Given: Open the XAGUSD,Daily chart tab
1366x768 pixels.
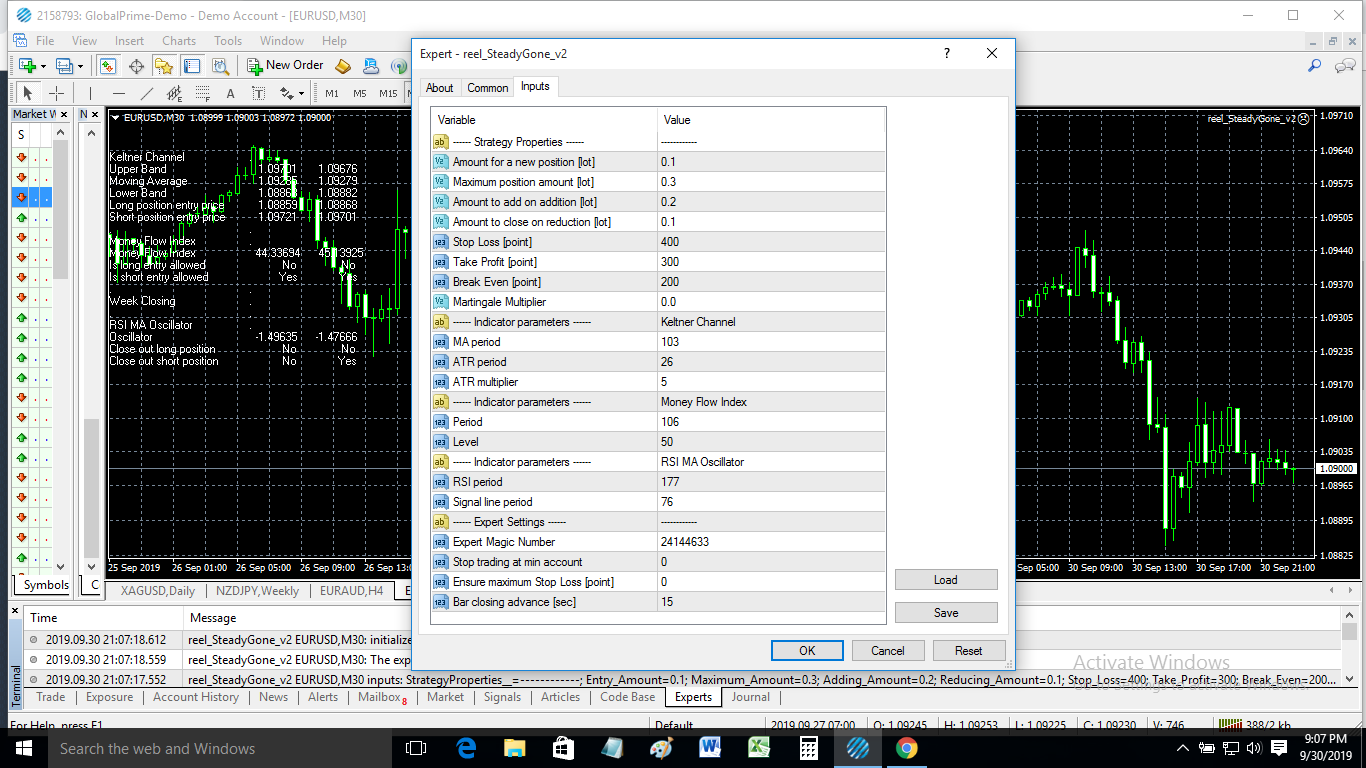Looking at the screenshot, I should pos(158,591).
